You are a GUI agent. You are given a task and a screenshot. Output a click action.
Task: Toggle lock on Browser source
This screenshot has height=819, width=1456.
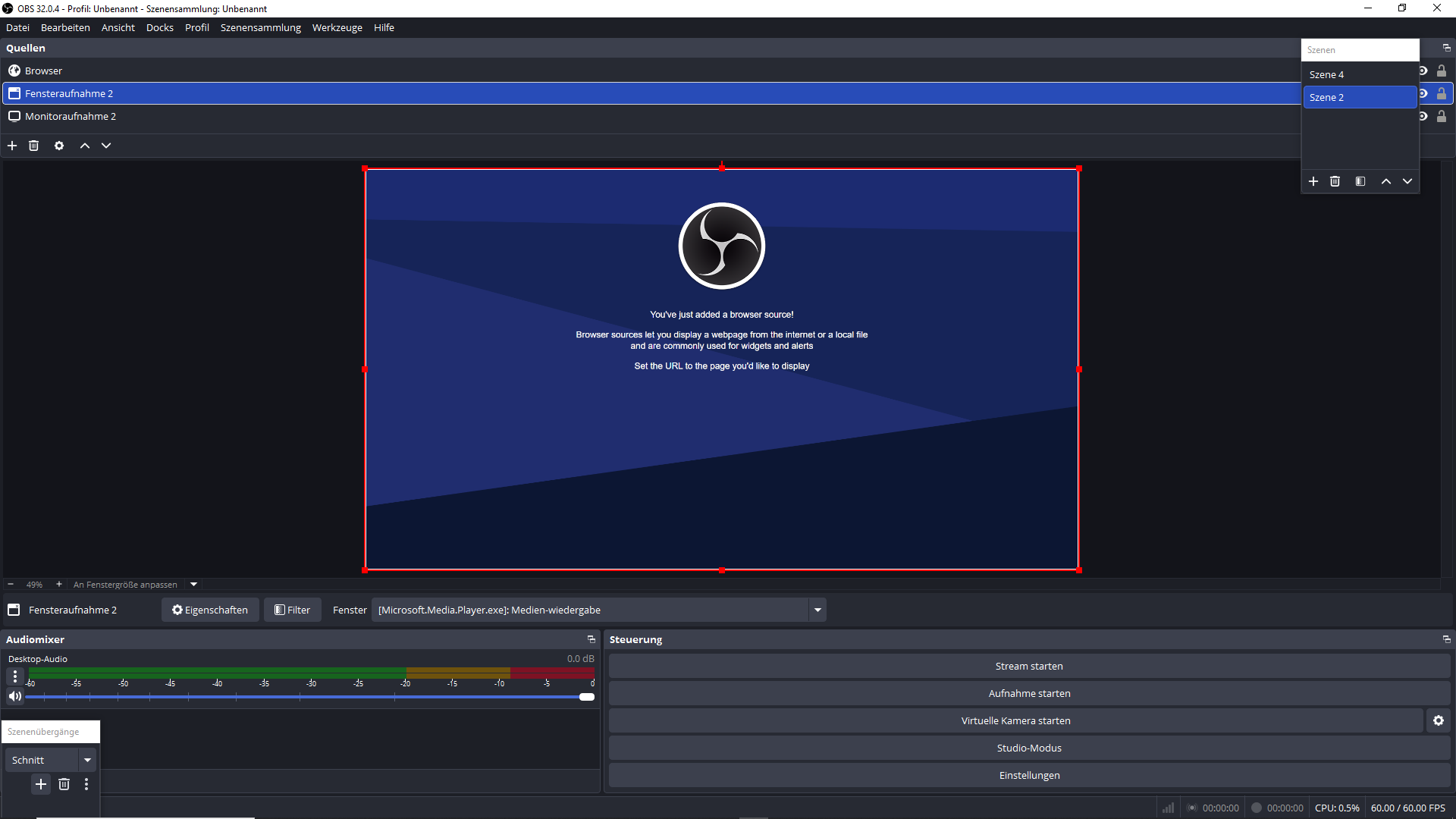[1442, 71]
